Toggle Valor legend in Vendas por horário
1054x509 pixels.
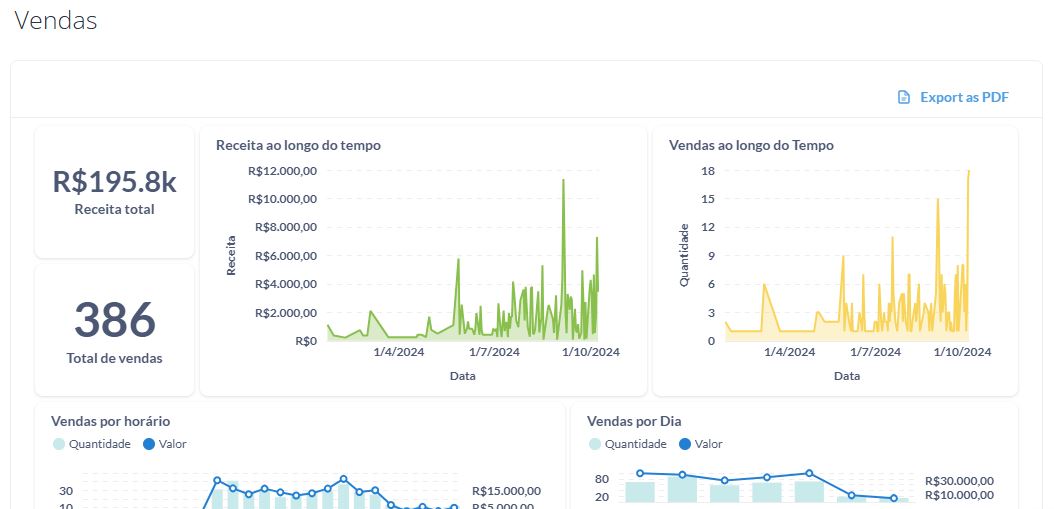tap(165, 444)
